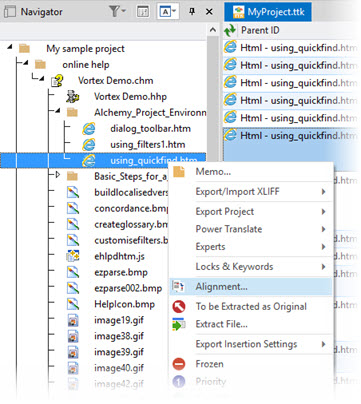Collapse the Alchemy_Project_Environment folder
The height and width of the screenshot is (404, 361).
pyautogui.click(x=58, y=111)
